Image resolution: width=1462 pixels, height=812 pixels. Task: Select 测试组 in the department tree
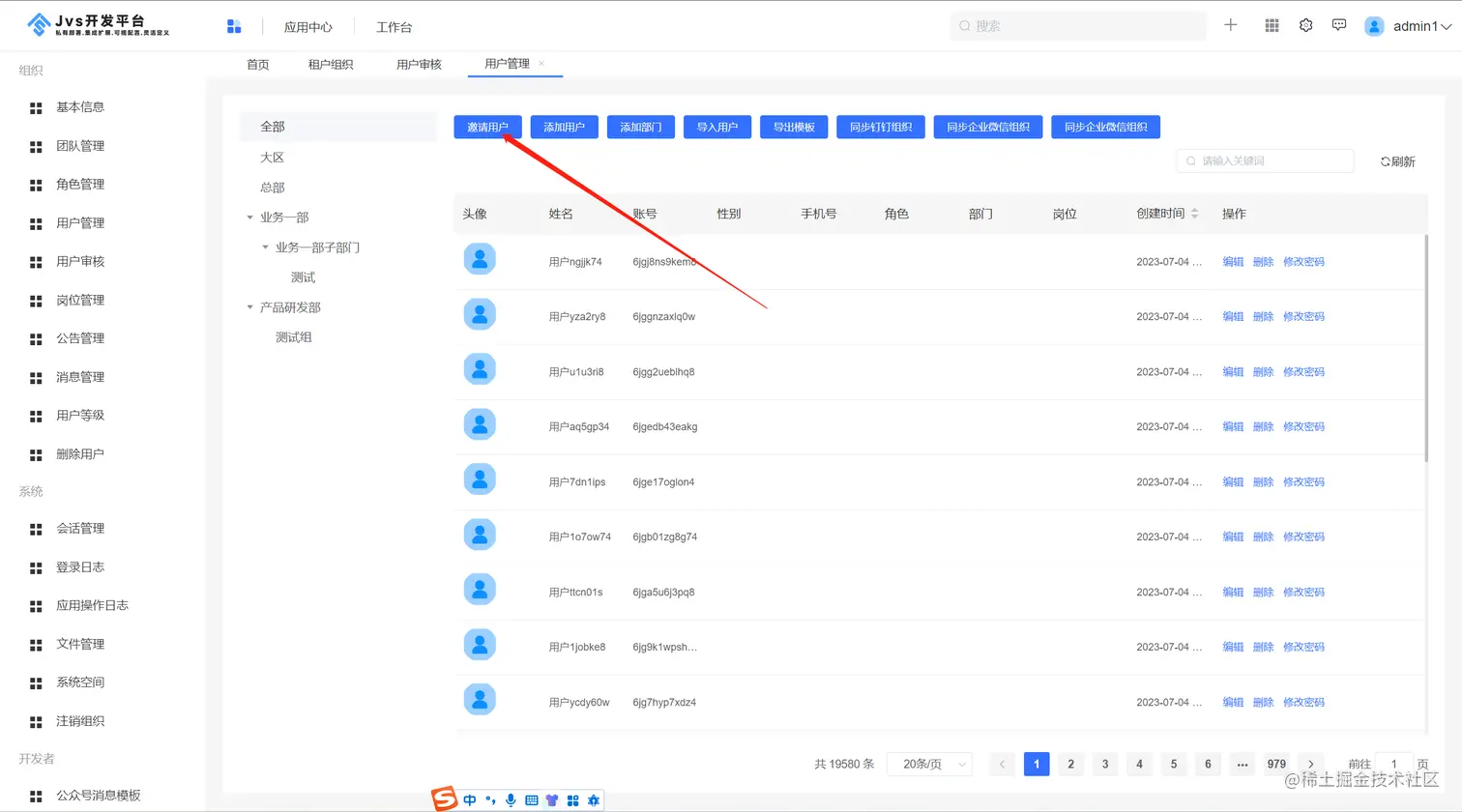pos(294,337)
